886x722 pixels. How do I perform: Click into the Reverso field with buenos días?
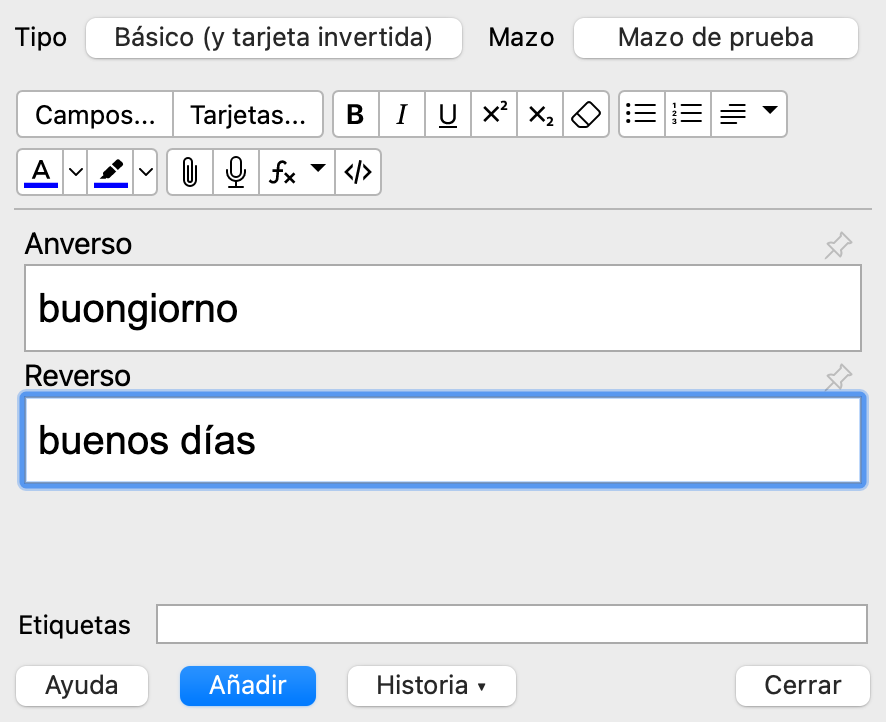[443, 440]
